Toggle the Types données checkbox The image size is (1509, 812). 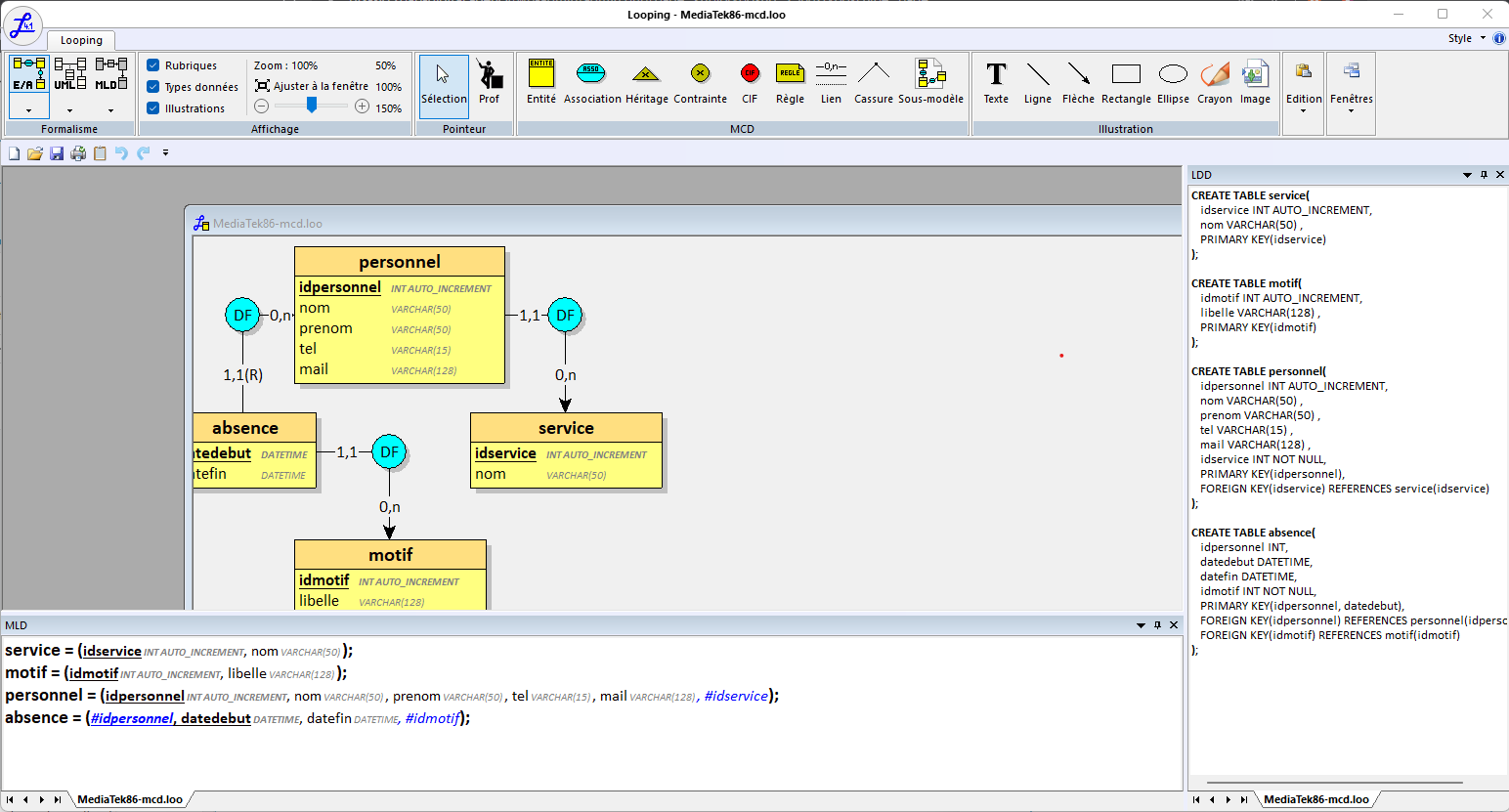coord(153,87)
